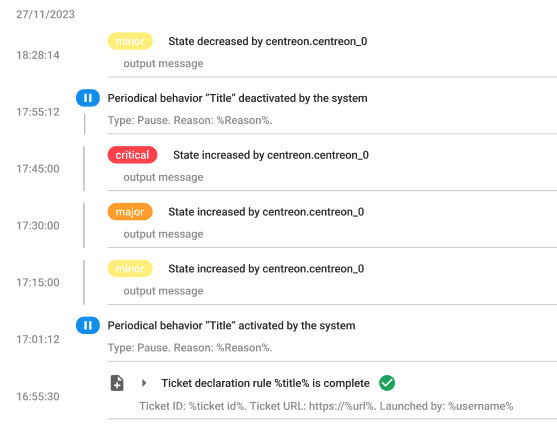Click the minor chip at 18:28:14
This screenshot has width=557, height=427.
pyautogui.click(x=130, y=41)
